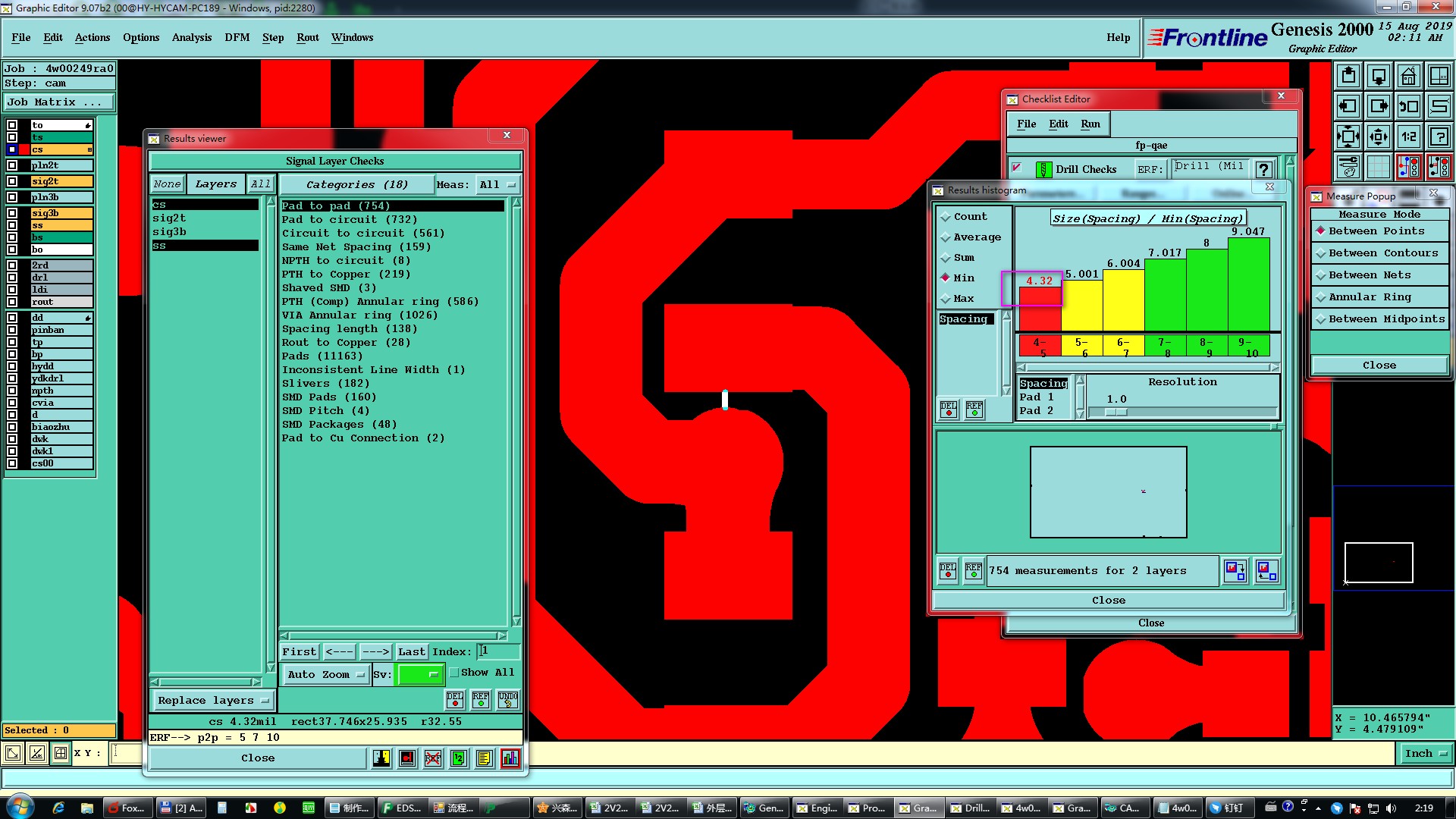The image size is (1456, 819).
Task: Click the UNDO icon in Results viewer
Action: pyautogui.click(x=508, y=699)
